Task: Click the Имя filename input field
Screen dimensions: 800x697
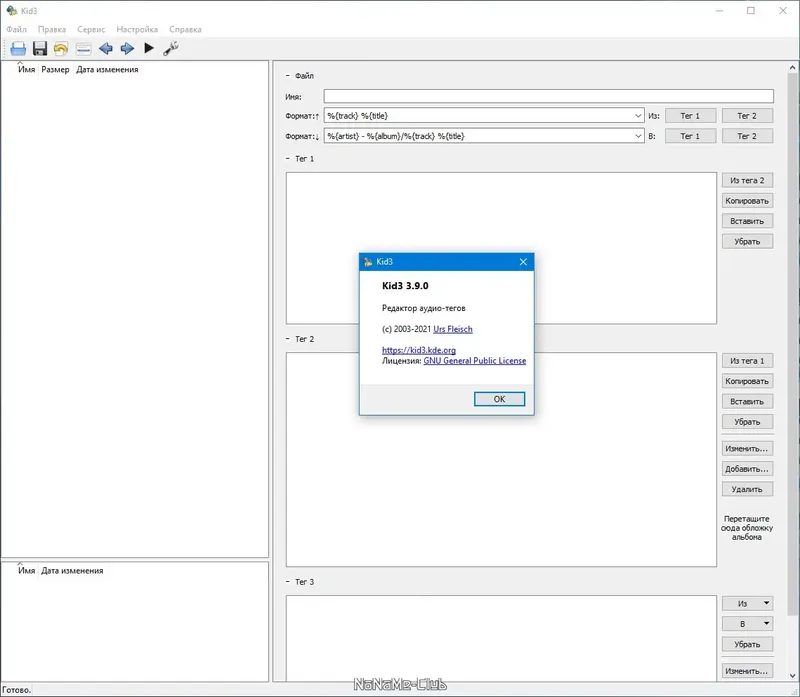Action: [x=548, y=96]
